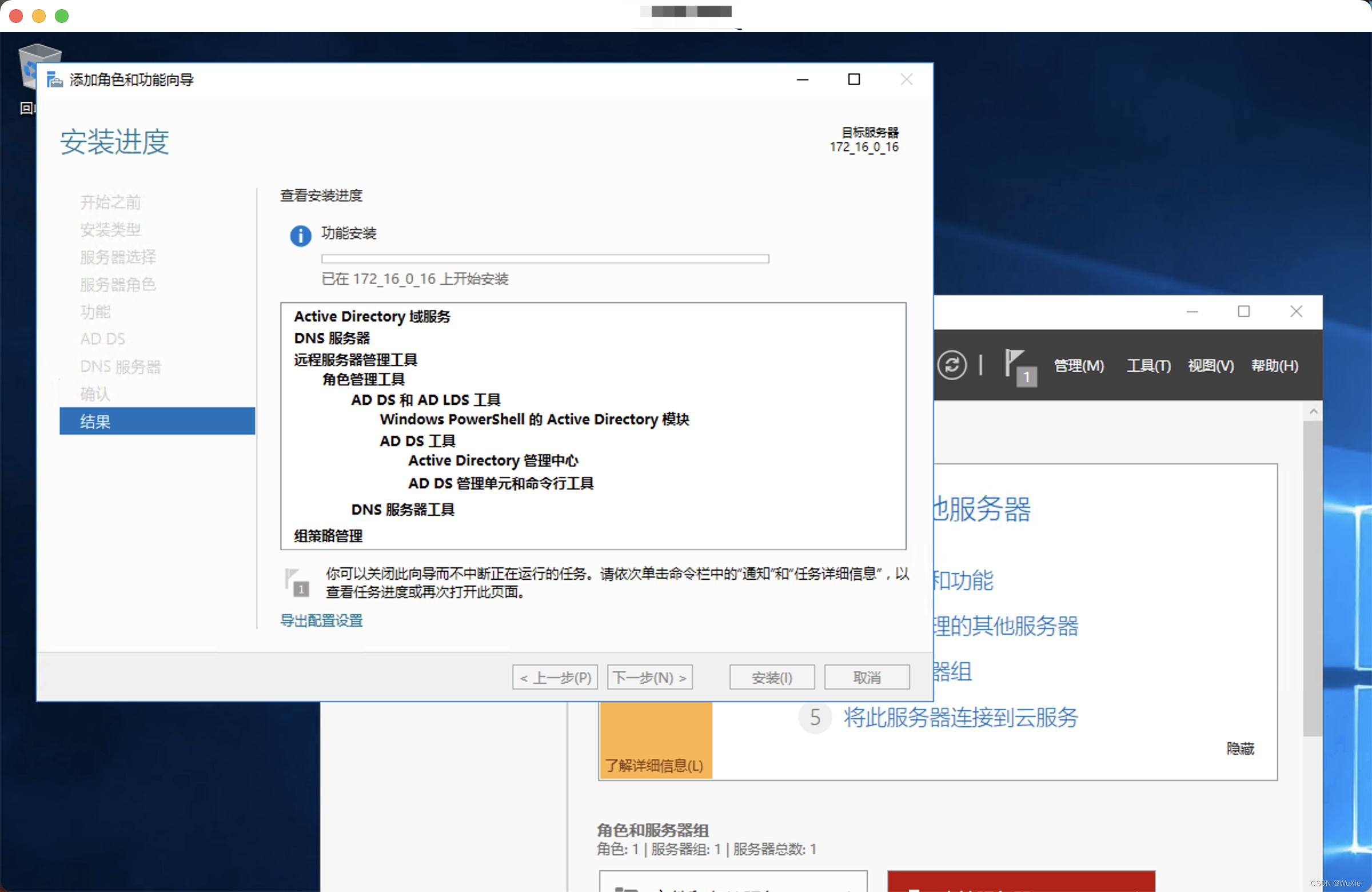The height and width of the screenshot is (892, 1372).
Task: Click 远程服务器管理工具 entry
Action: (x=356, y=359)
